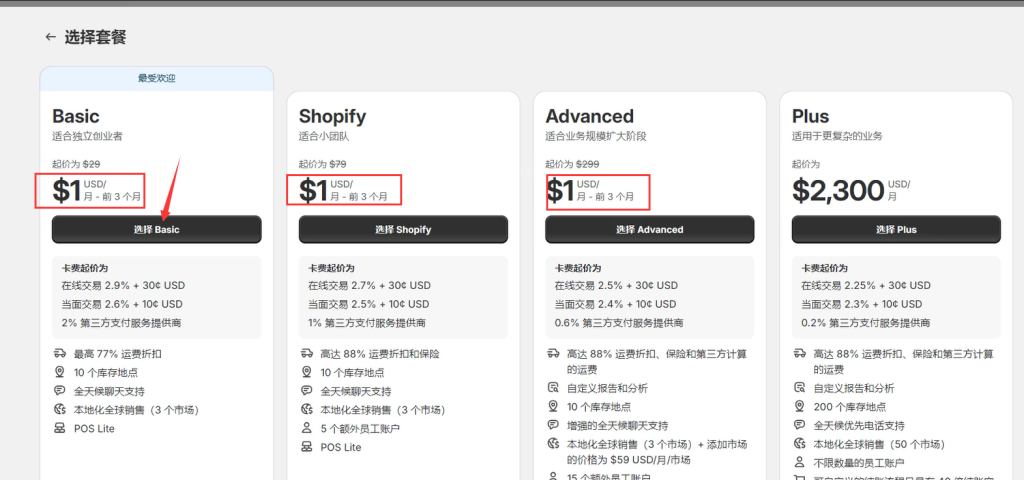This screenshot has width=1024, height=480.
Task: Click the Basic plan POS Lite icon
Action: coord(59,428)
